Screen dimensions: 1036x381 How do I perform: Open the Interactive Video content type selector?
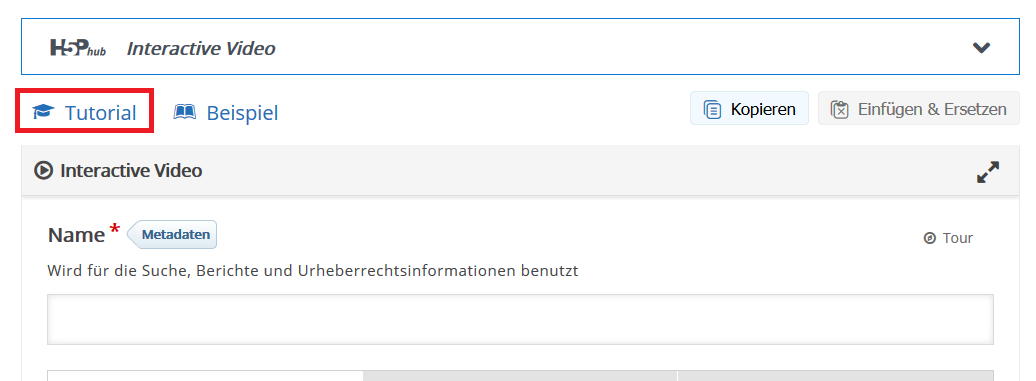(x=520, y=46)
